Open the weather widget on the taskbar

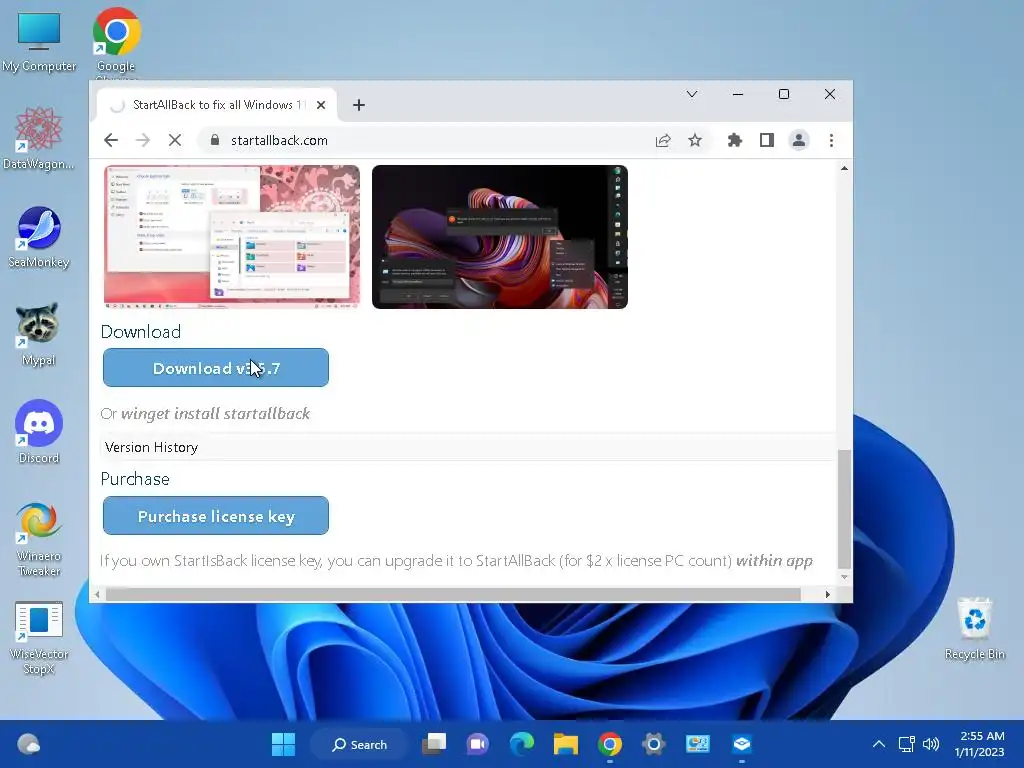tap(28, 744)
